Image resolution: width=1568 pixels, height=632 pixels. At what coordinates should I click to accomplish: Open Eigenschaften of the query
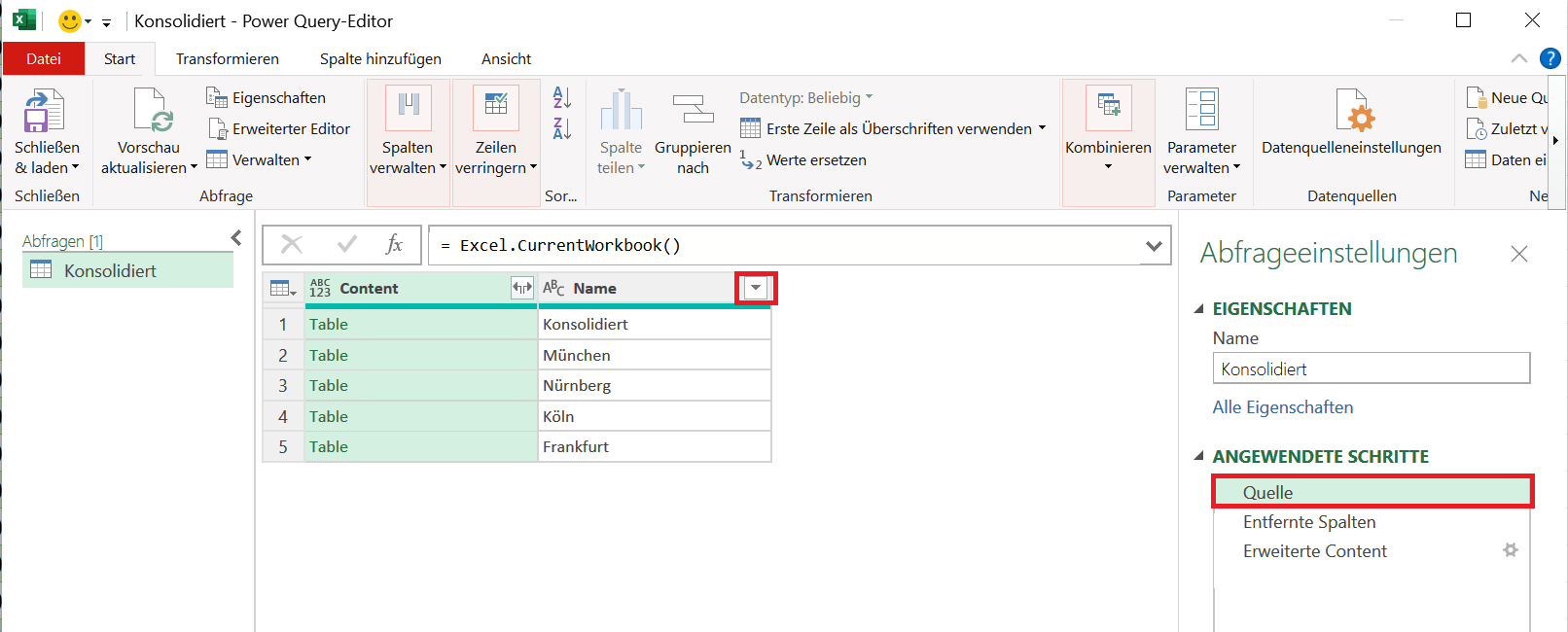click(x=266, y=97)
